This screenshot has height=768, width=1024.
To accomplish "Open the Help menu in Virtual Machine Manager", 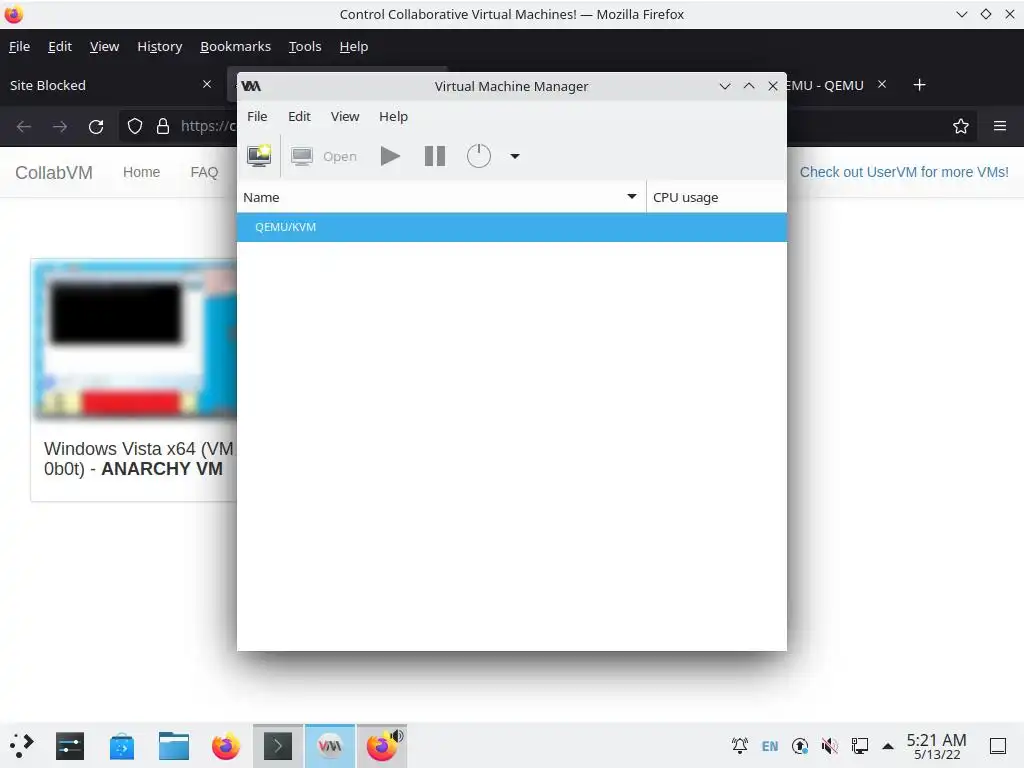I will point(393,116).
